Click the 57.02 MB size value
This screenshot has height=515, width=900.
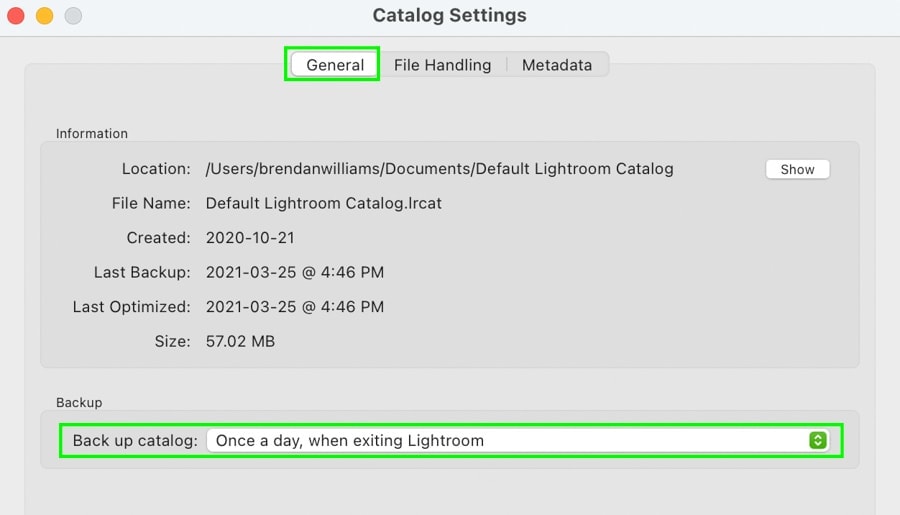coord(240,341)
